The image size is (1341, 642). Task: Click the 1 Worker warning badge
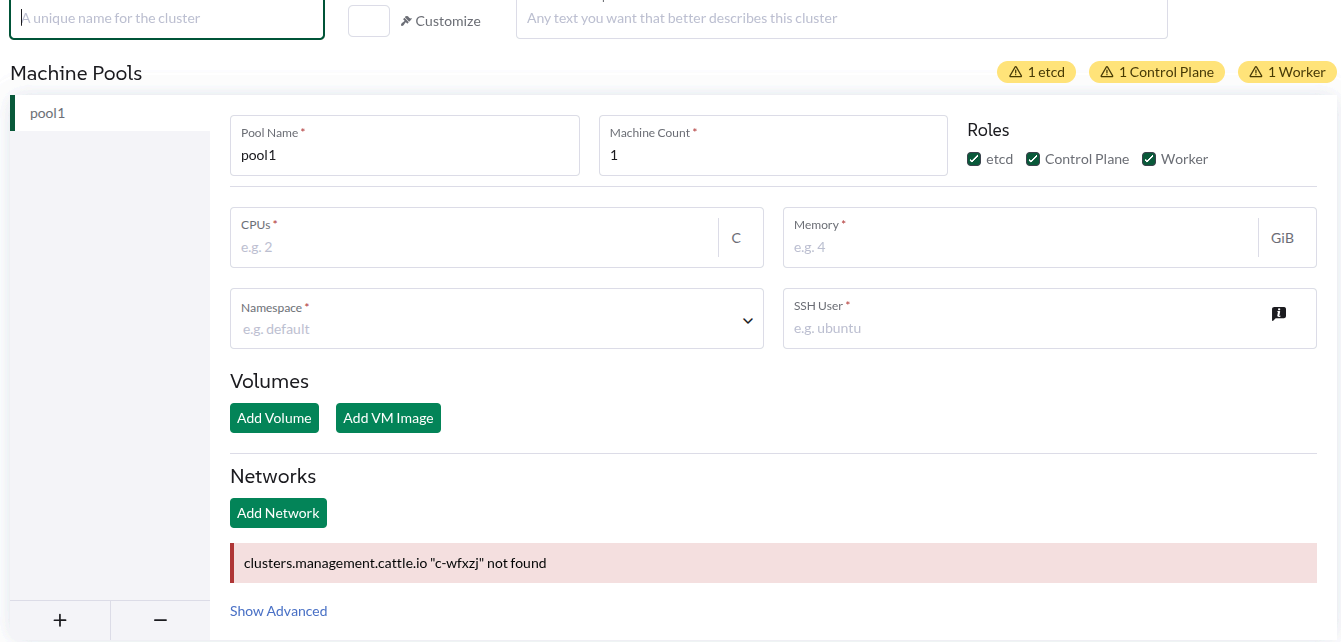(x=1287, y=72)
